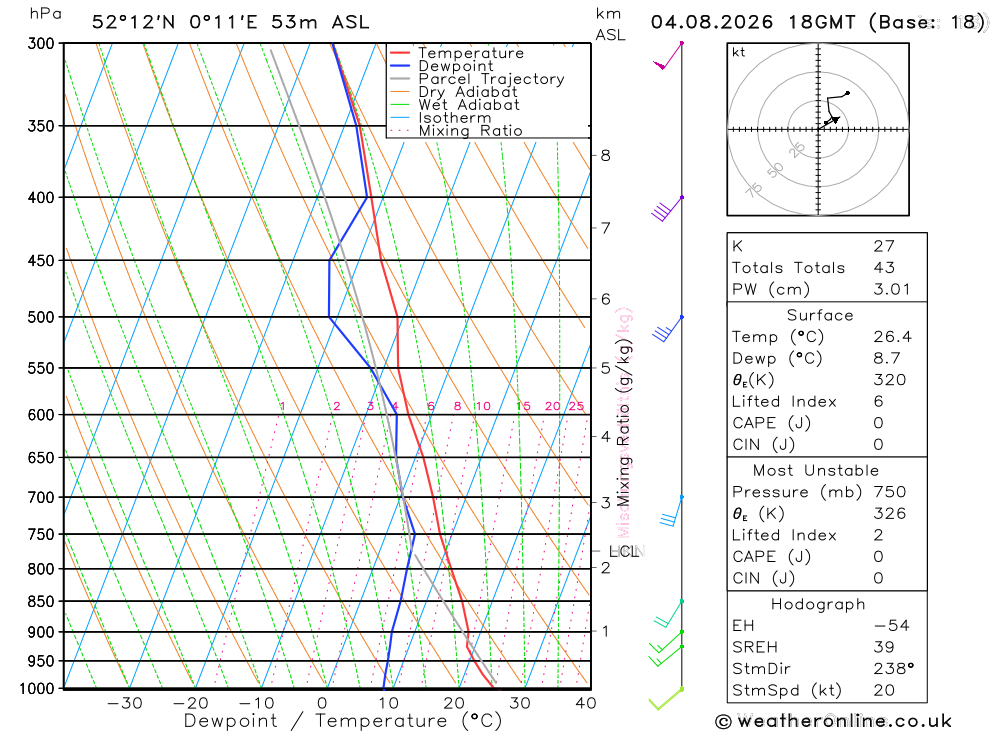Click the PW (cm) value 3.01
The height and width of the screenshot is (733, 1000).
[892, 290]
